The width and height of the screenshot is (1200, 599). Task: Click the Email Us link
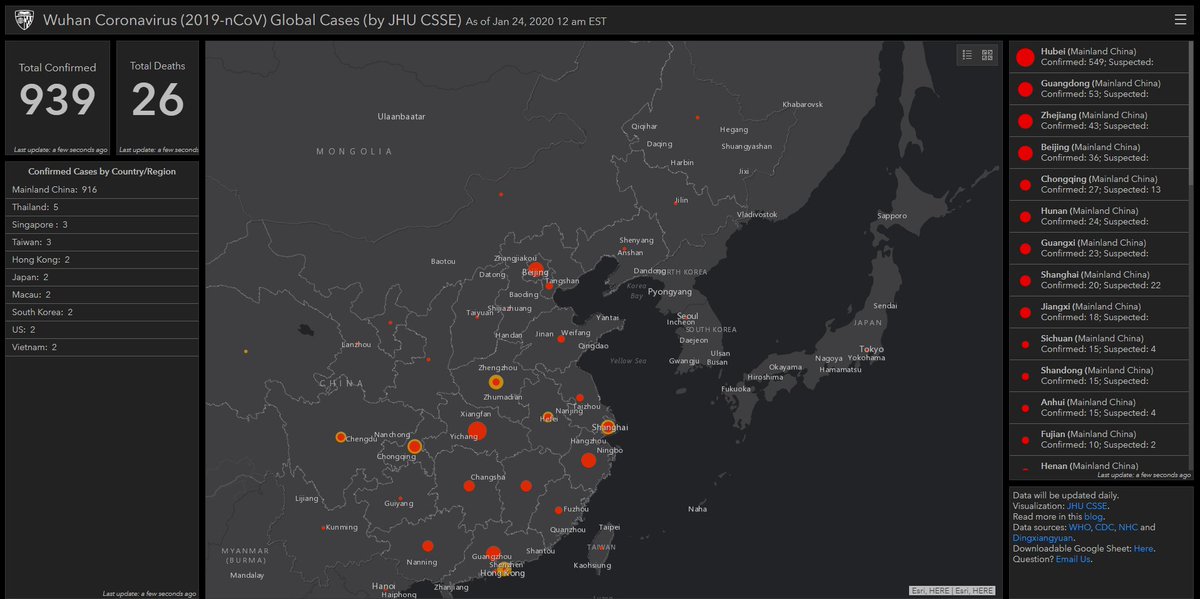pyautogui.click(x=1073, y=559)
